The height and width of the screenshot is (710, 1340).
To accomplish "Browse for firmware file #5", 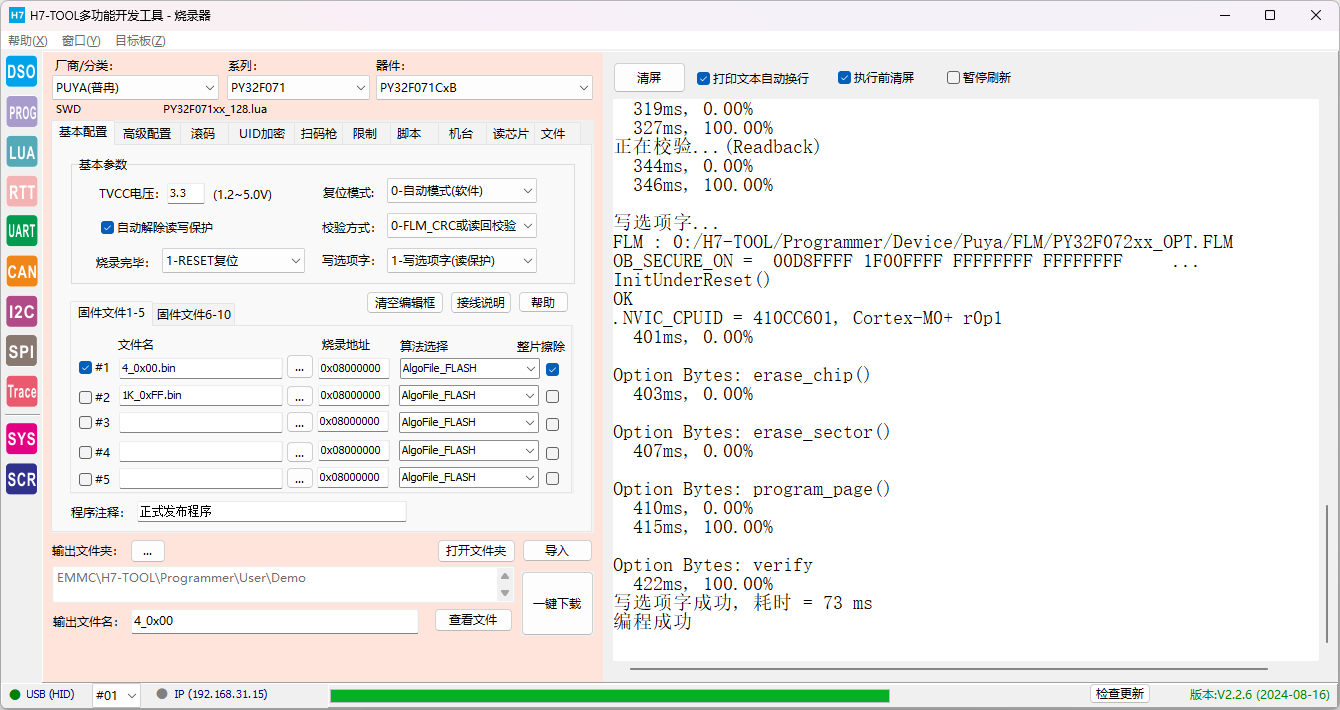I will coord(299,478).
